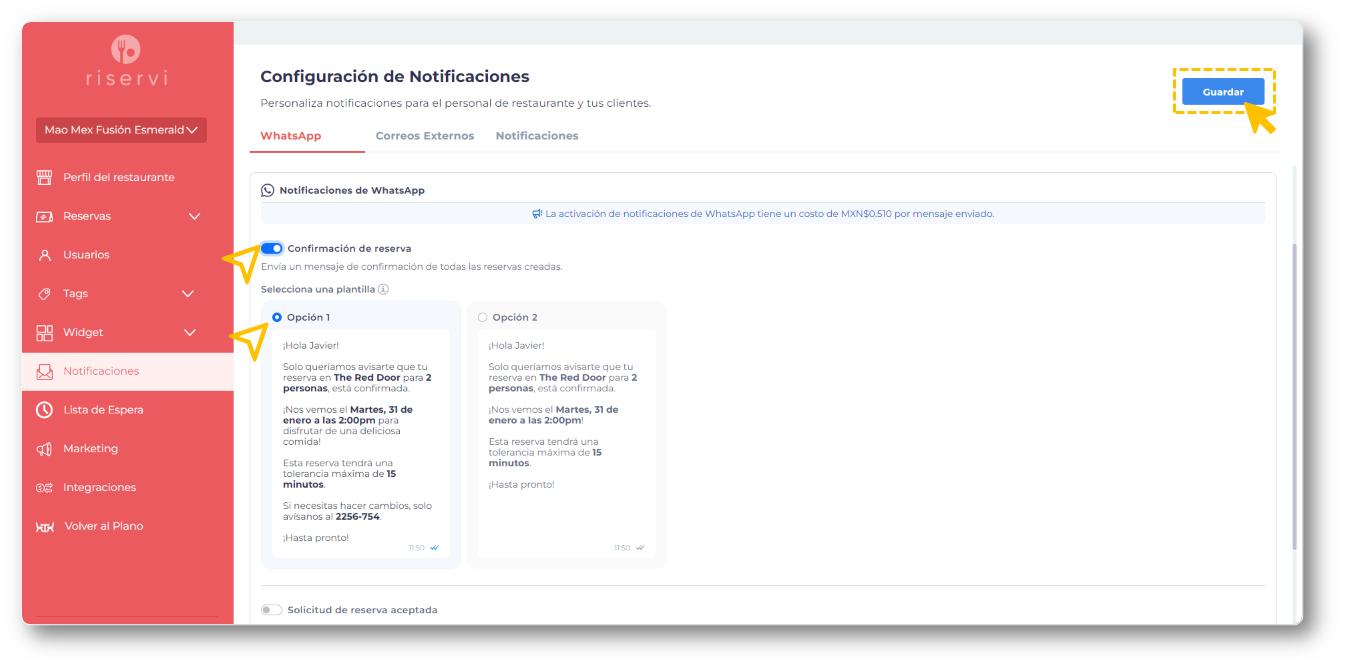Switch to the Notificaciones tab
The height and width of the screenshot is (667, 1345).
coord(537,136)
